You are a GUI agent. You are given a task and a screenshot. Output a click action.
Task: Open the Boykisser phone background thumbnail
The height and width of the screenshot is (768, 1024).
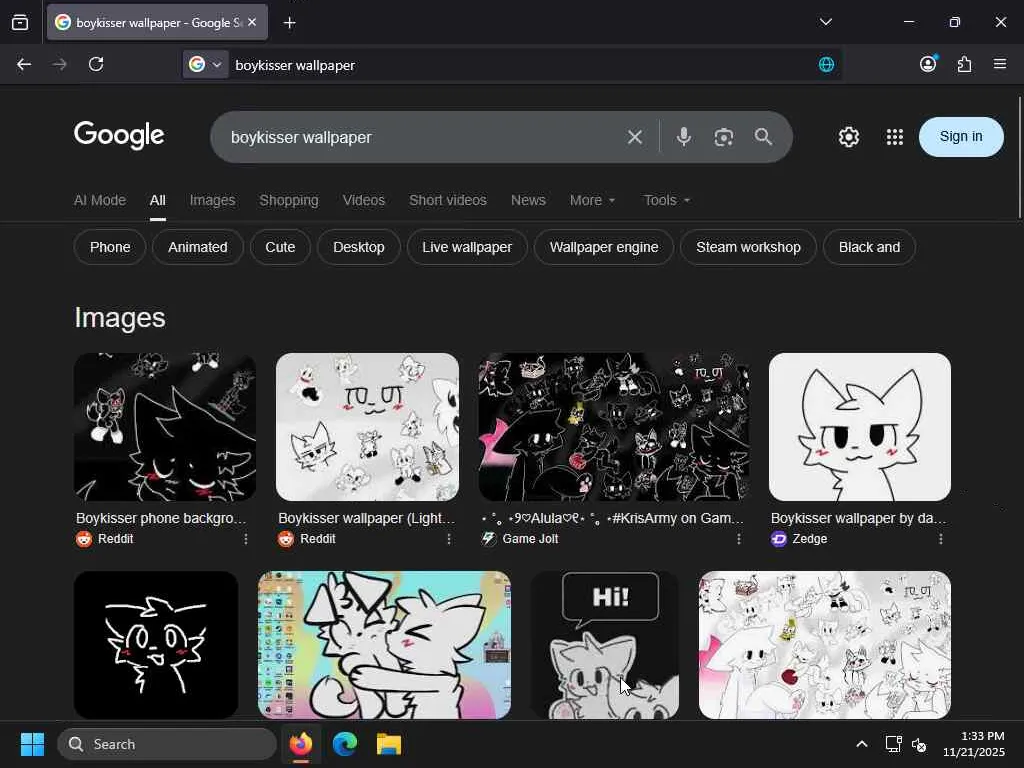pos(165,427)
